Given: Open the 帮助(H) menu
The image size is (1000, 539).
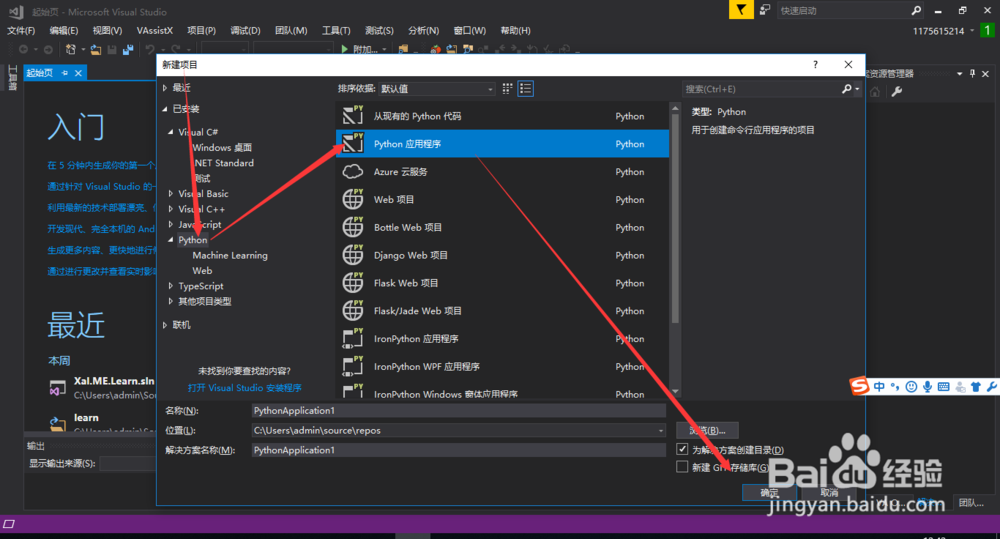Looking at the screenshot, I should tap(515, 31).
